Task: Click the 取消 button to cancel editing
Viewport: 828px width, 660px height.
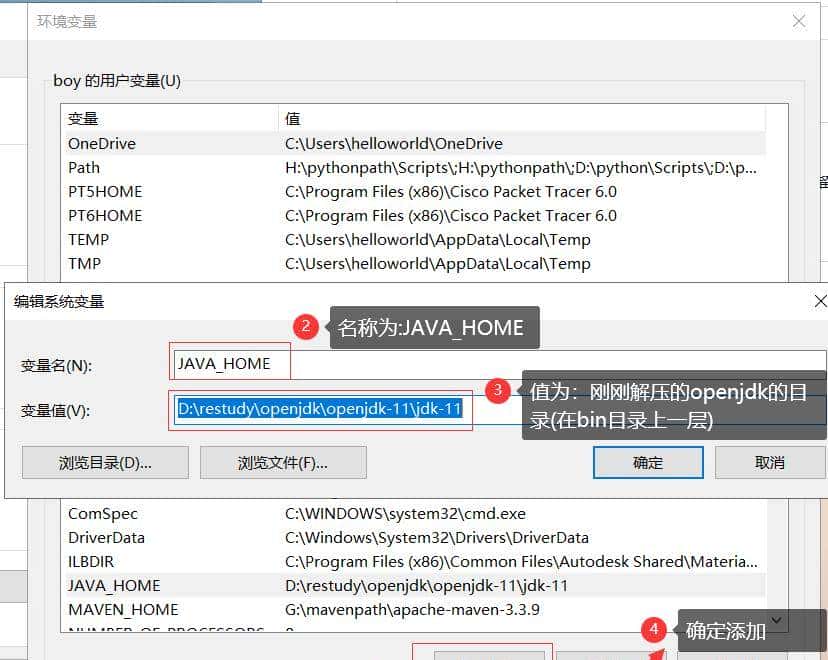Action: click(770, 462)
